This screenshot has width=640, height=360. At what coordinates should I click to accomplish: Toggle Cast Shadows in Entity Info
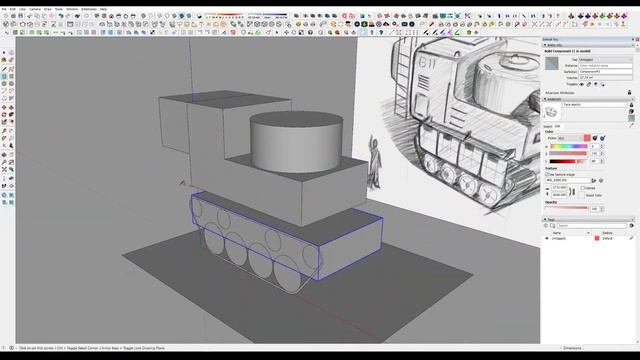point(602,84)
